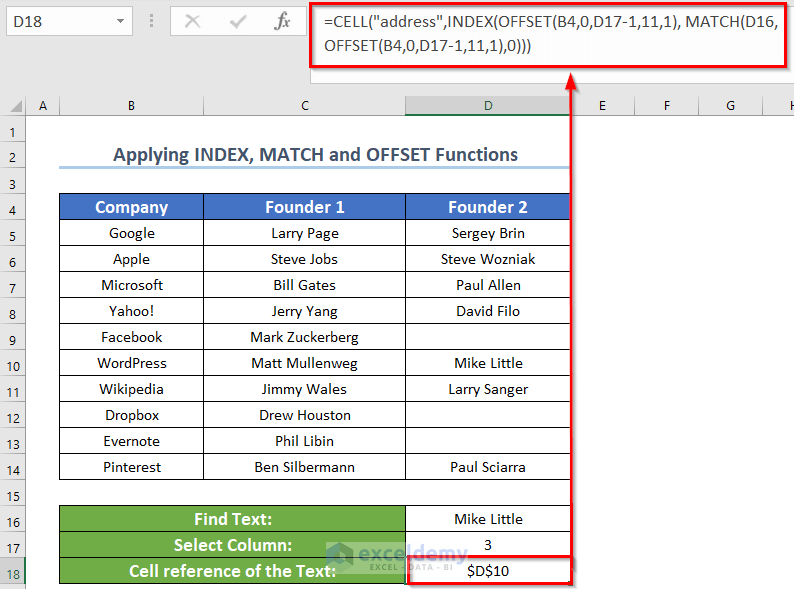Select the 'Jerry Yang' cell
The image size is (794, 589).
click(x=304, y=311)
